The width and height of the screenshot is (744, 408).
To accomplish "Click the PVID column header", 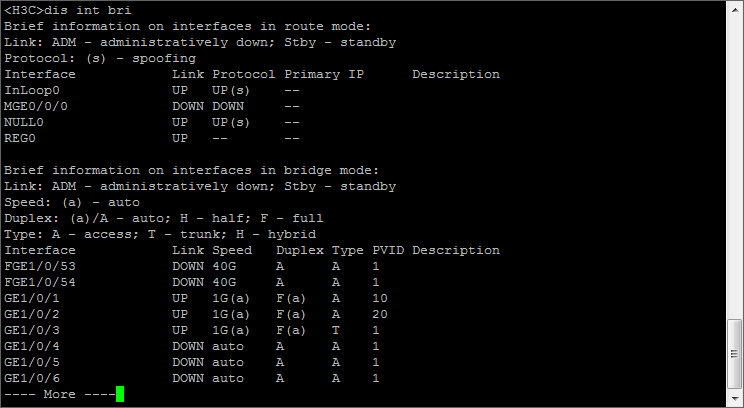I will point(388,251).
